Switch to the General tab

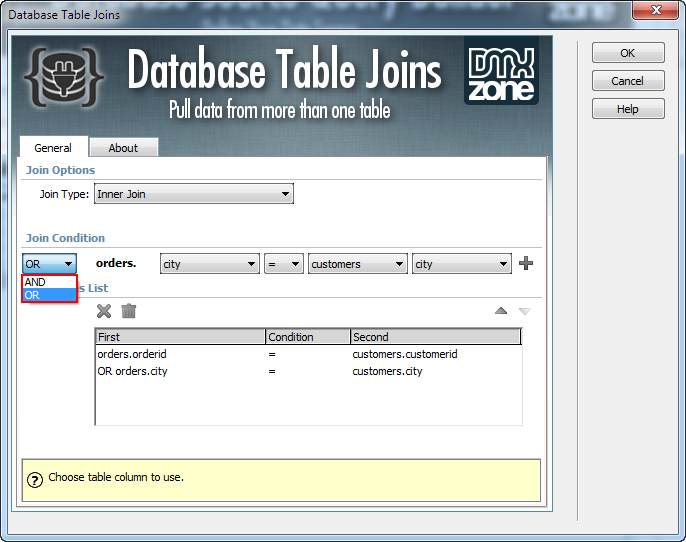pyautogui.click(x=53, y=147)
